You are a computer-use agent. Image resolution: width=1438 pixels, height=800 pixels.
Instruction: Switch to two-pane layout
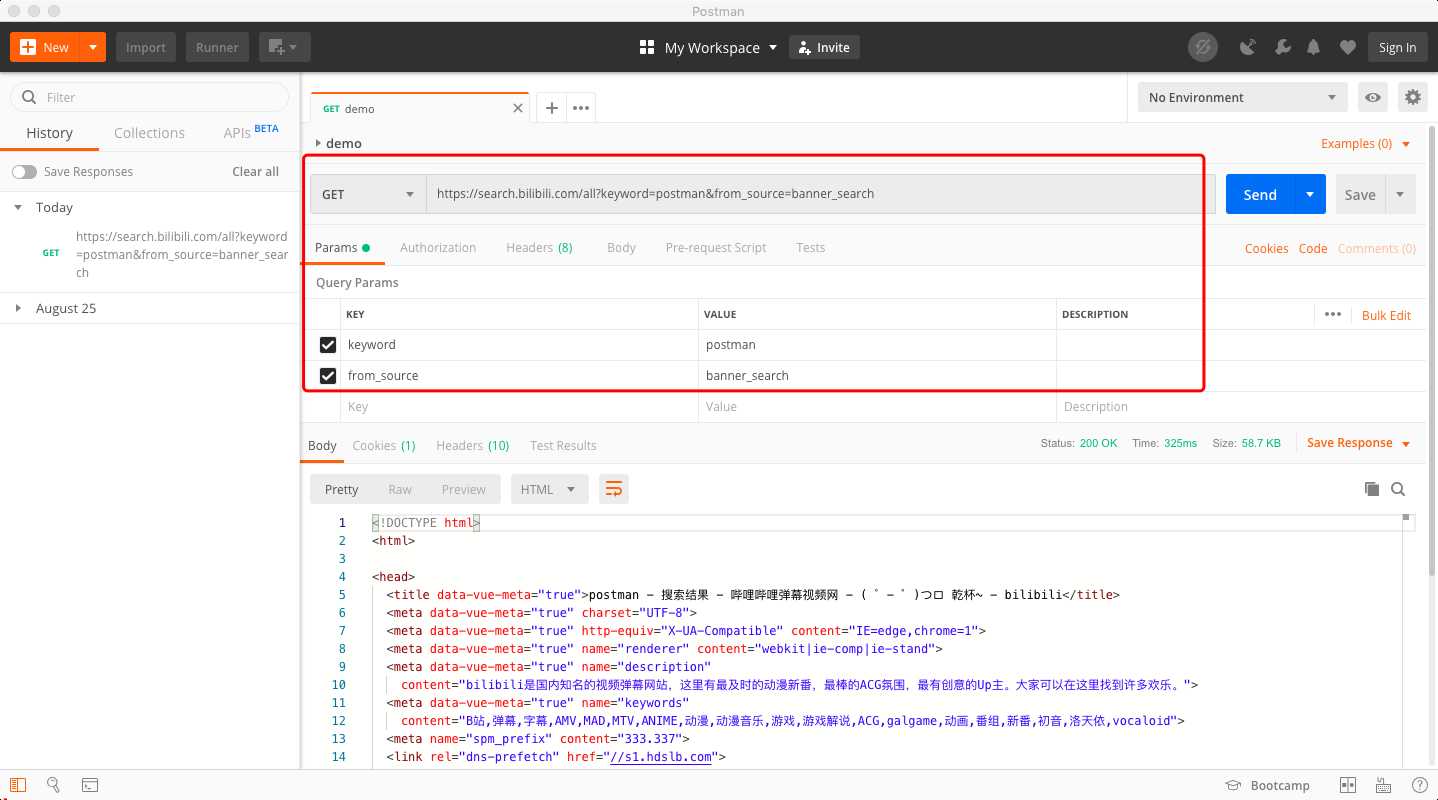click(1348, 785)
